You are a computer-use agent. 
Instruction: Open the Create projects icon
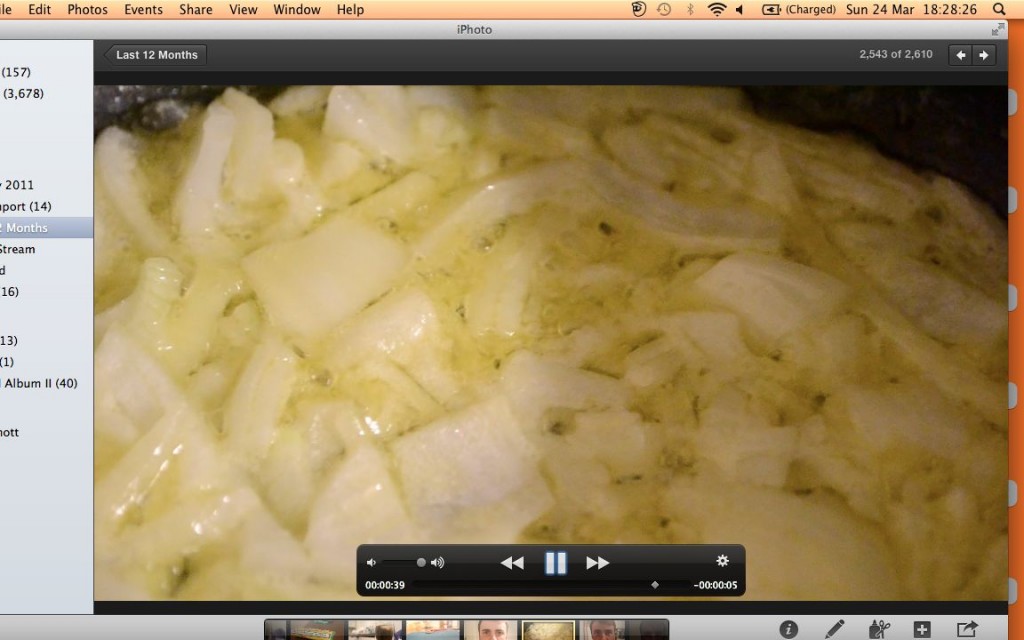(879, 629)
